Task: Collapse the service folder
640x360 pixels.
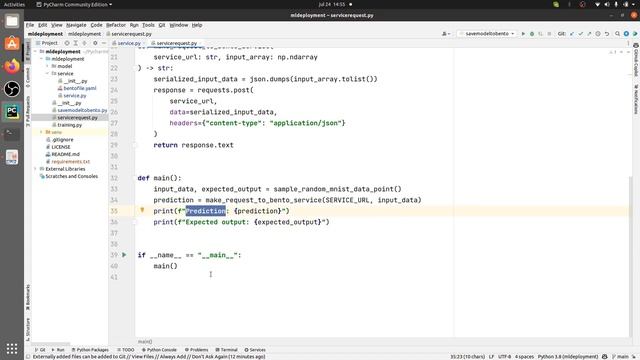Action: tap(47, 73)
